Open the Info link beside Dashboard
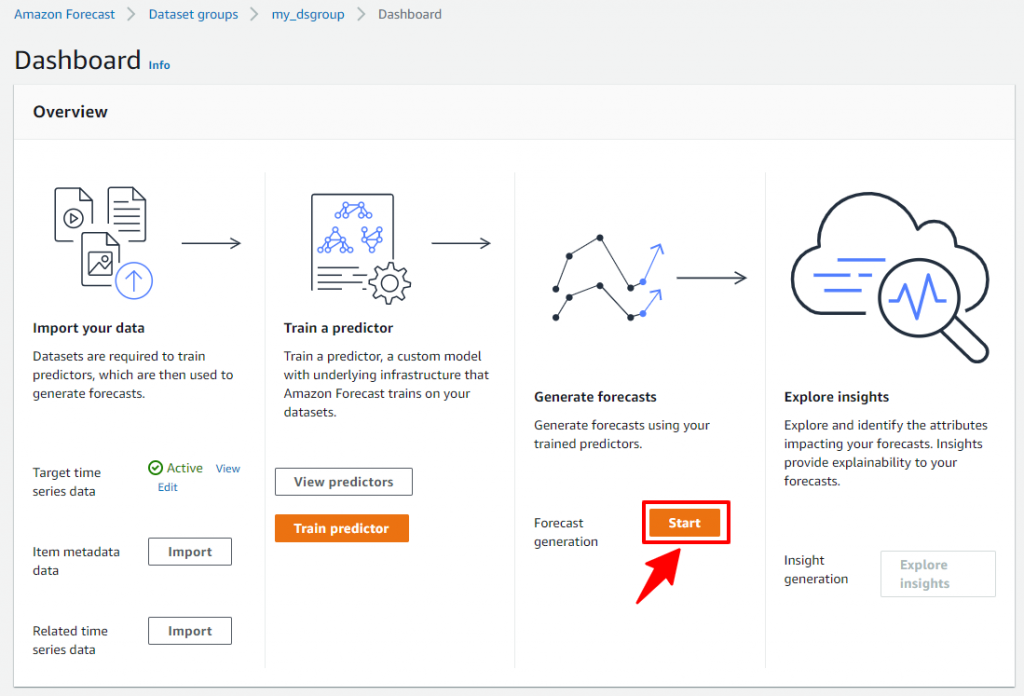The width and height of the screenshot is (1024, 696). [x=159, y=65]
